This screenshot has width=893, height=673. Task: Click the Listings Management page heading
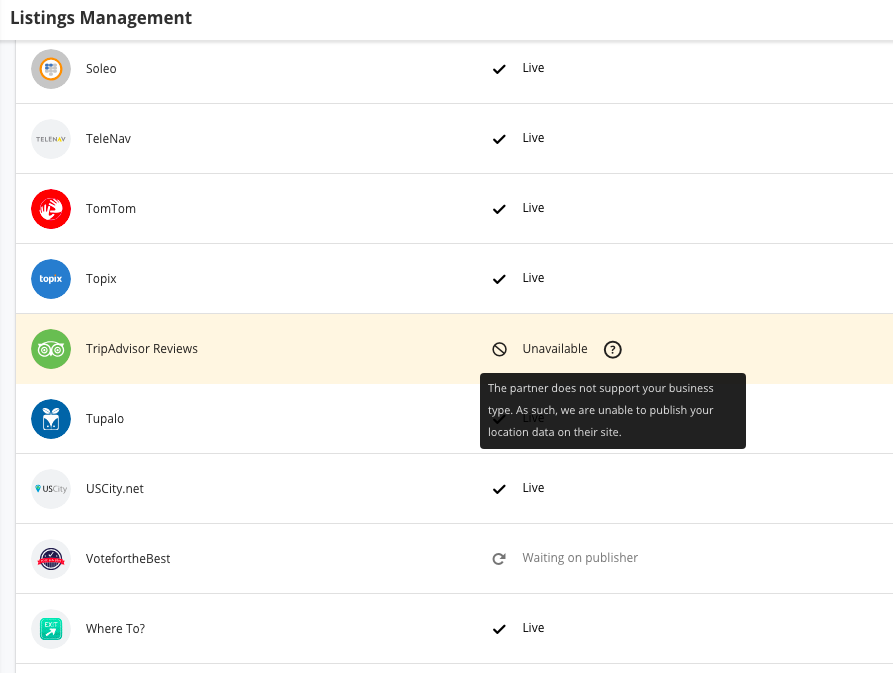click(101, 18)
